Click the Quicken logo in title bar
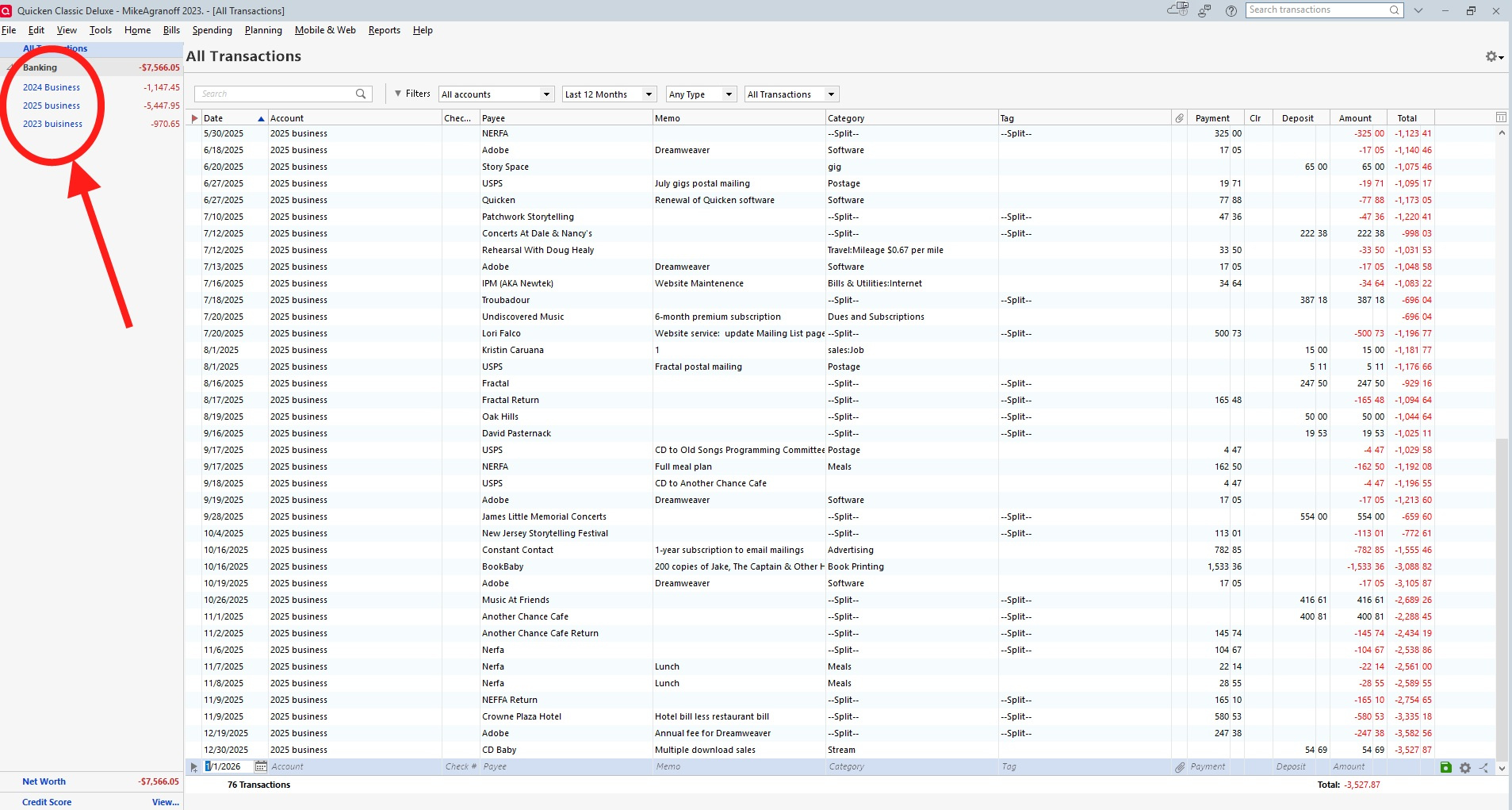The height and width of the screenshot is (810, 1512). click(x=6, y=10)
